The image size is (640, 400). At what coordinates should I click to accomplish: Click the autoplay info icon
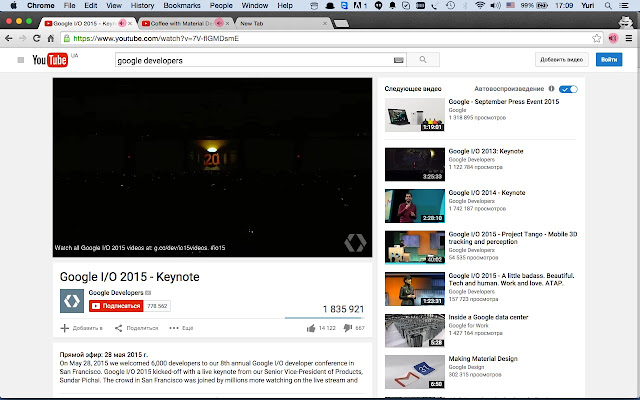pyautogui.click(x=551, y=89)
